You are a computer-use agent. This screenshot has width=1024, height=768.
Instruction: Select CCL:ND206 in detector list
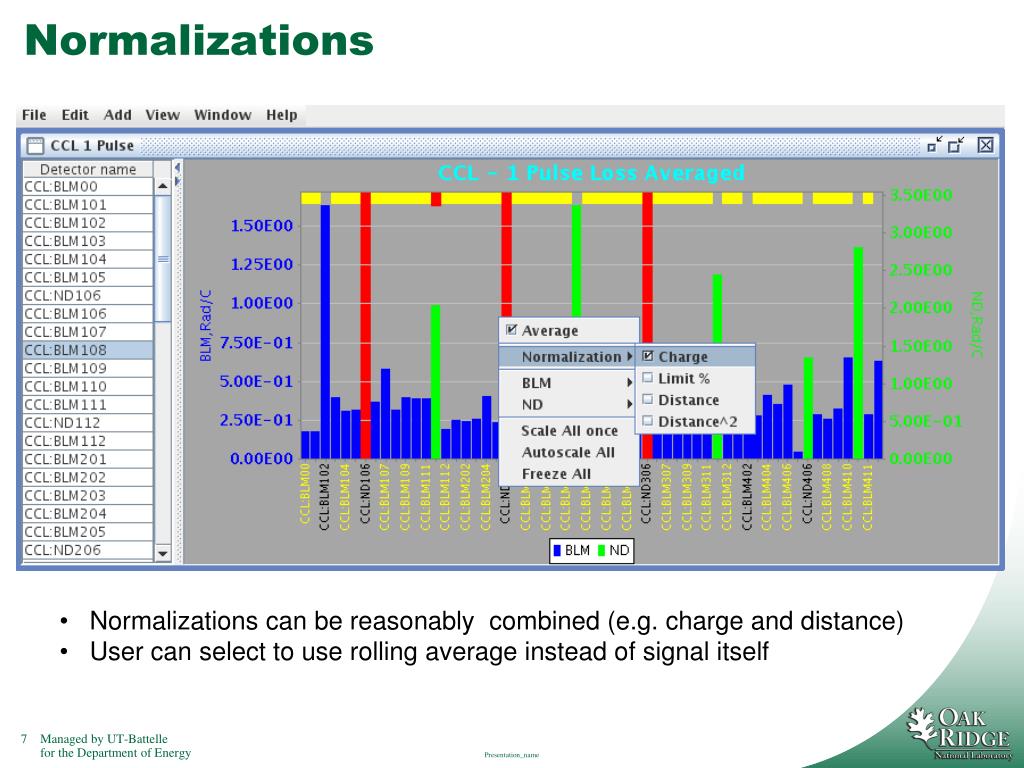click(88, 550)
